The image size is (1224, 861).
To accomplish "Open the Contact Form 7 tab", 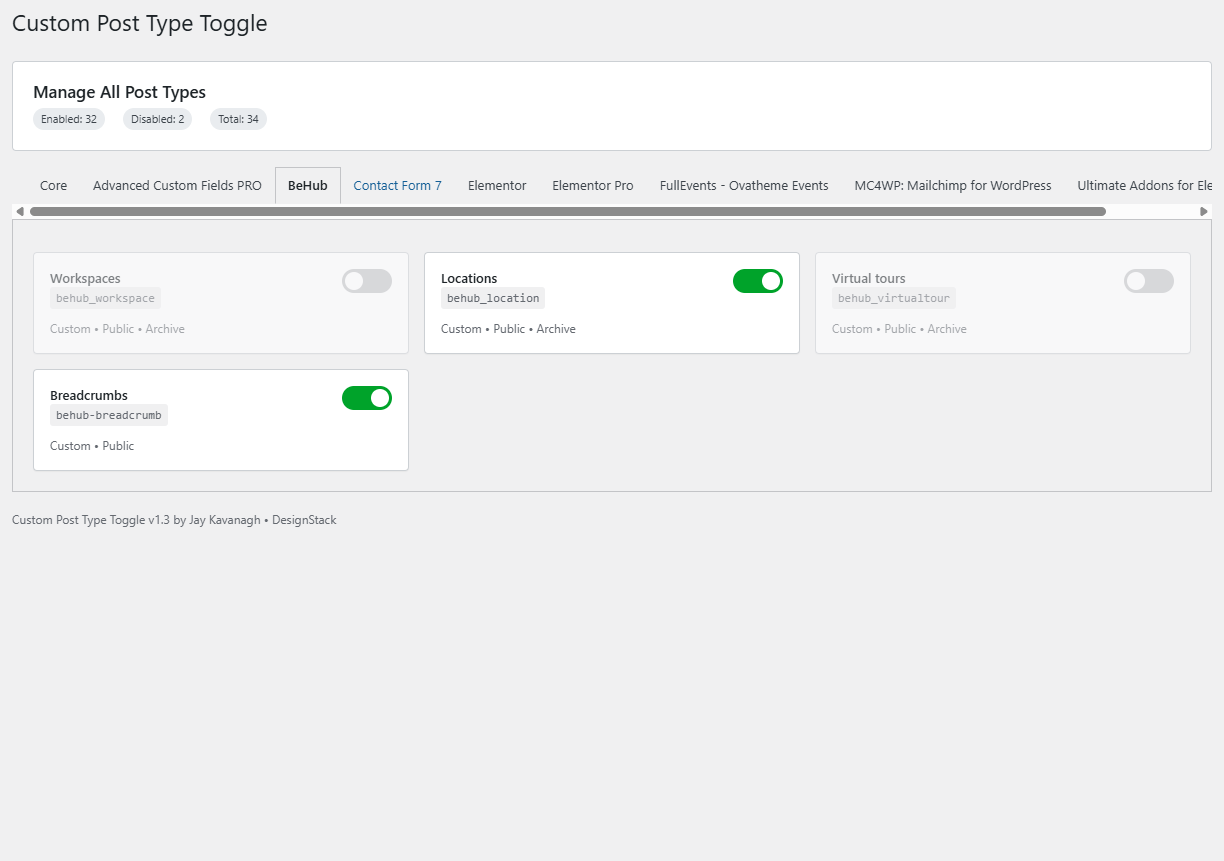I will pyautogui.click(x=398, y=186).
